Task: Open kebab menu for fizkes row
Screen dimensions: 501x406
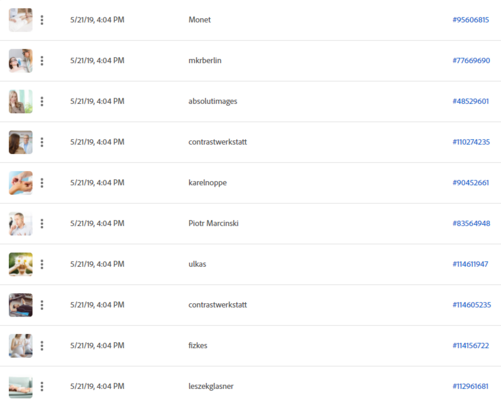Action: [42, 346]
